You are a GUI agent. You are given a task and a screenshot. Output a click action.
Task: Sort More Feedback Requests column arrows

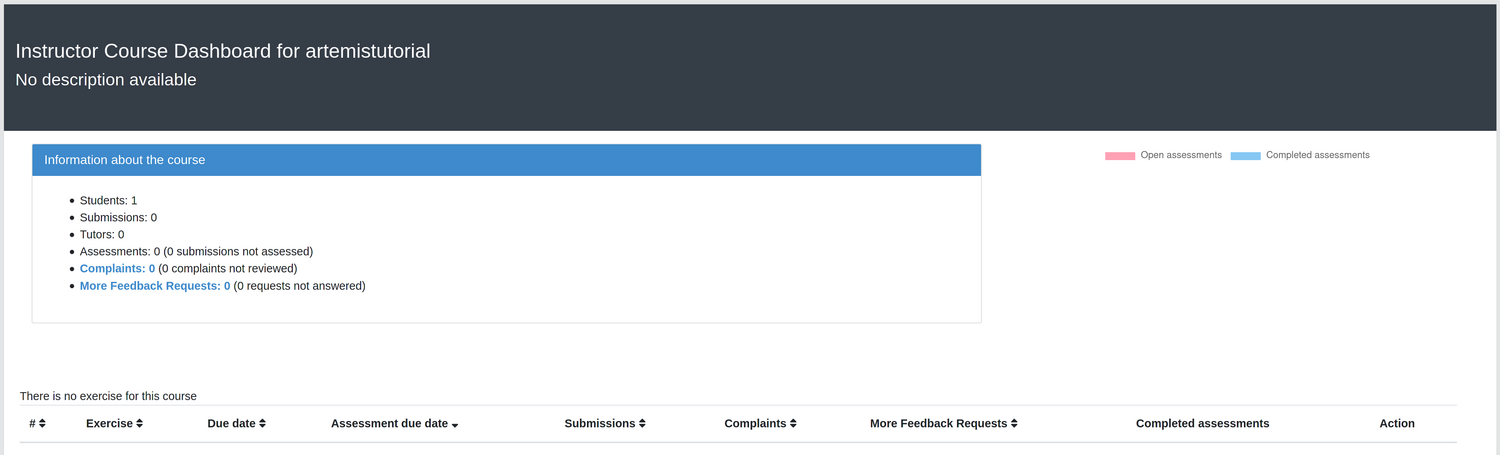[1014, 424]
